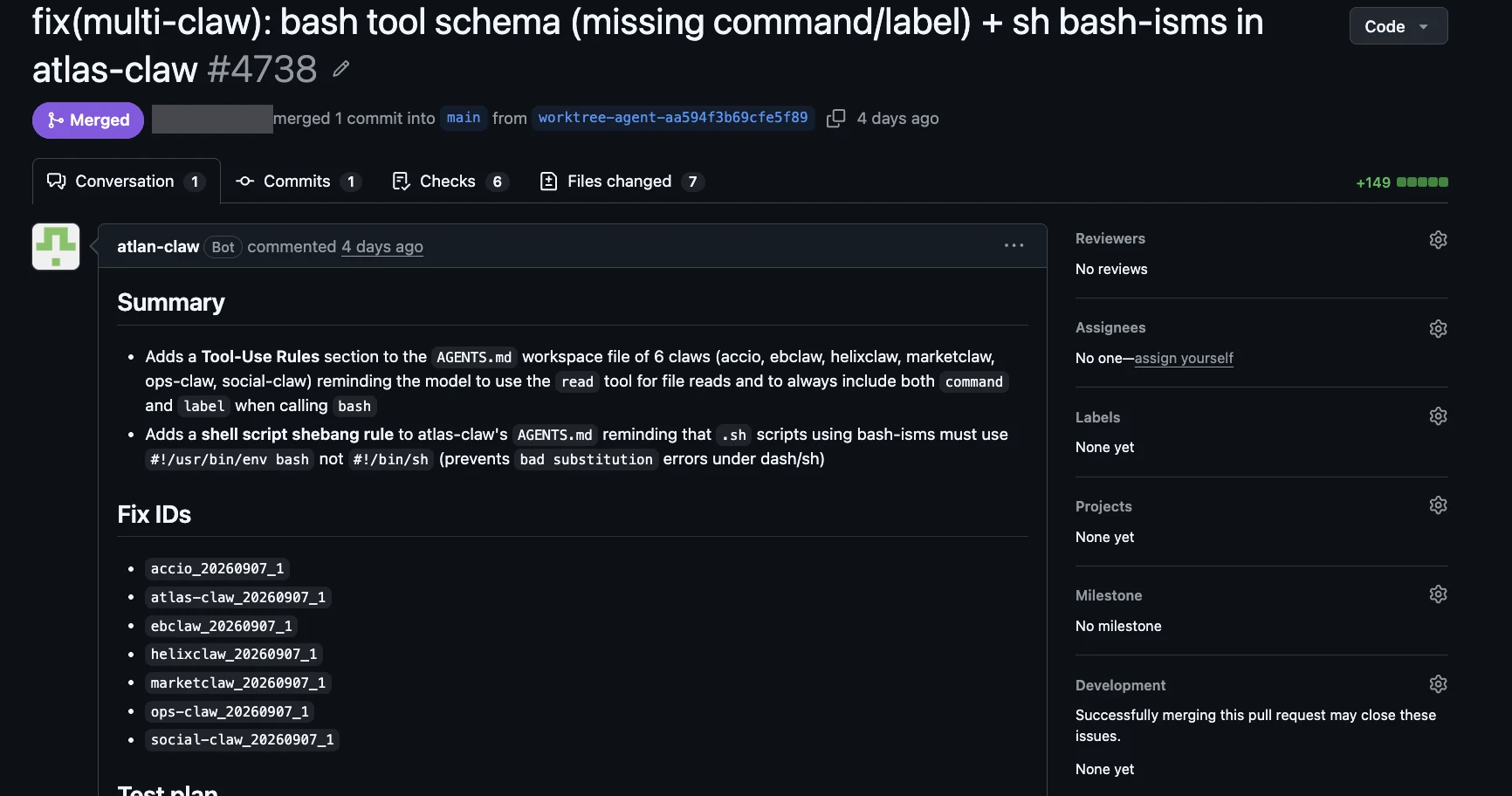The height and width of the screenshot is (796, 1512).
Task: Click the ebclaw_20260907_1 fix ID
Action: [221, 627]
